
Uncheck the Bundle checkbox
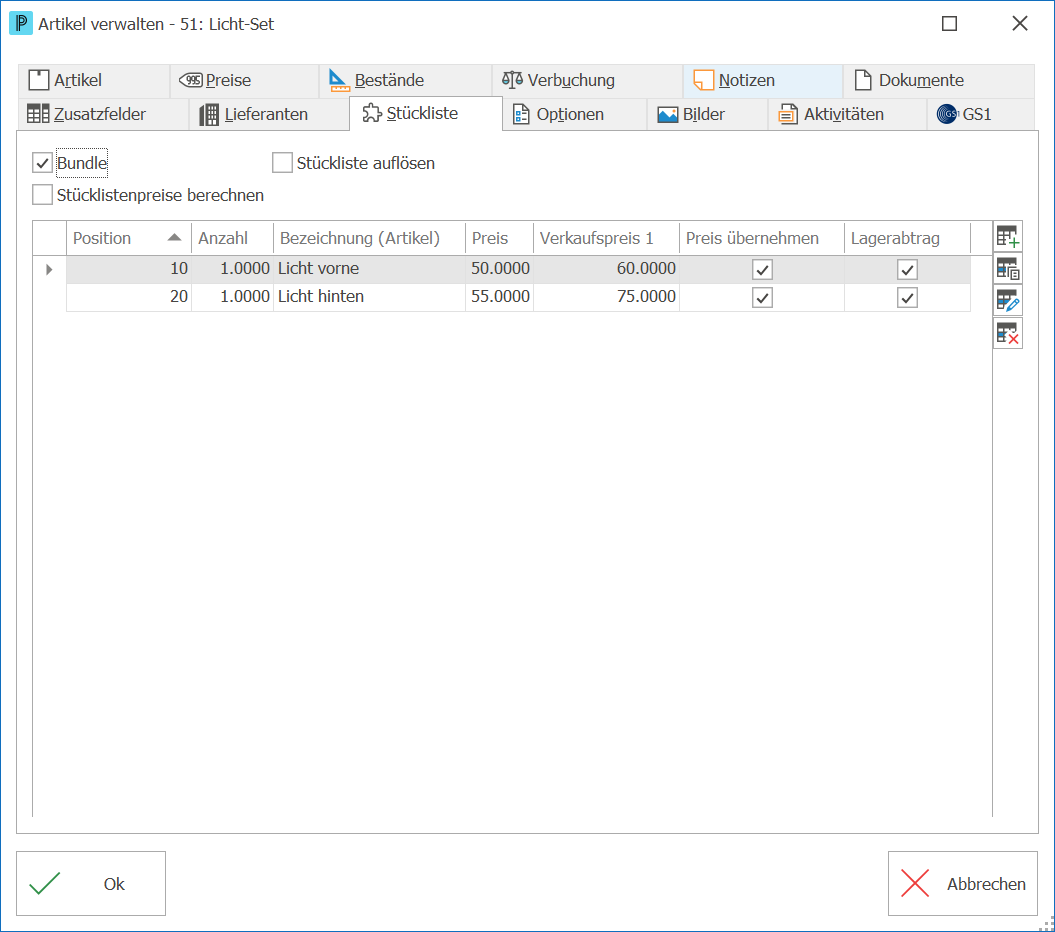[x=42, y=163]
